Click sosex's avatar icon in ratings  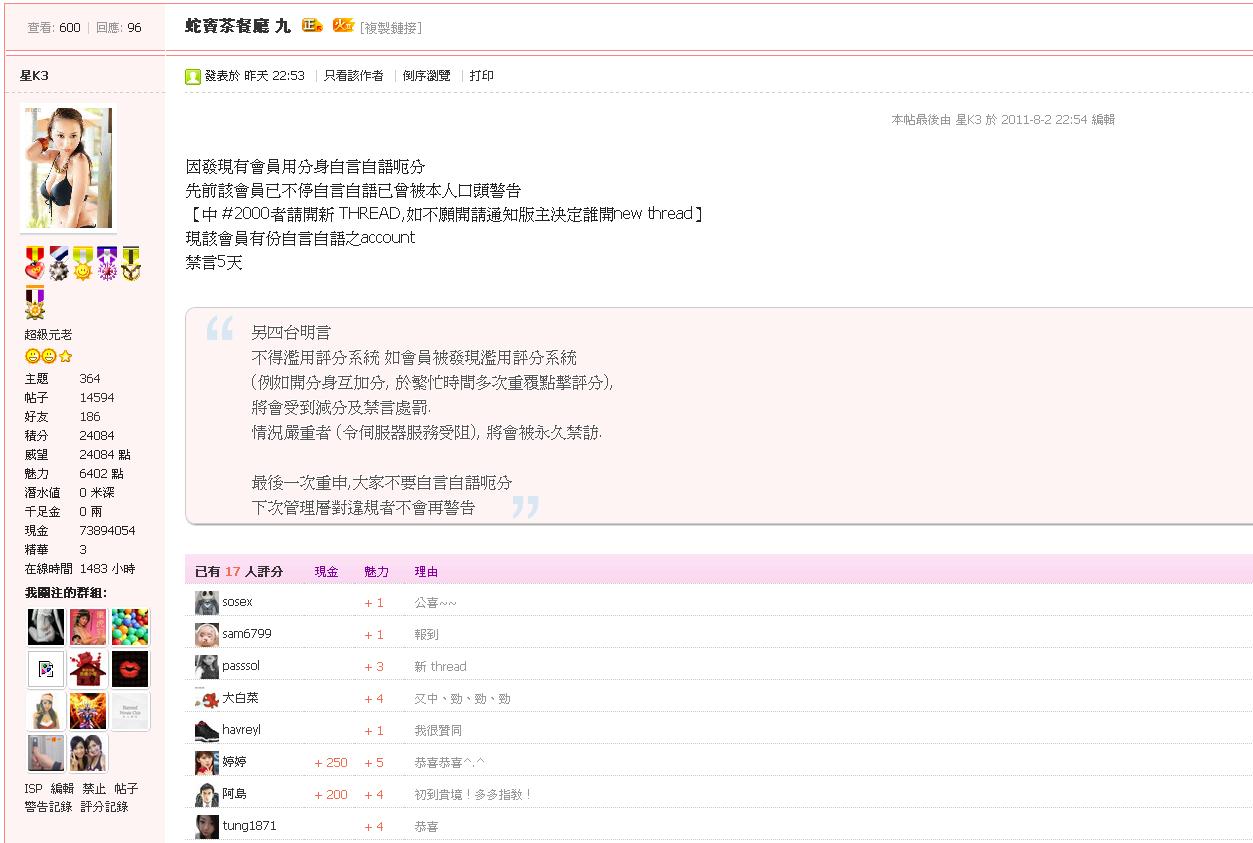point(207,603)
